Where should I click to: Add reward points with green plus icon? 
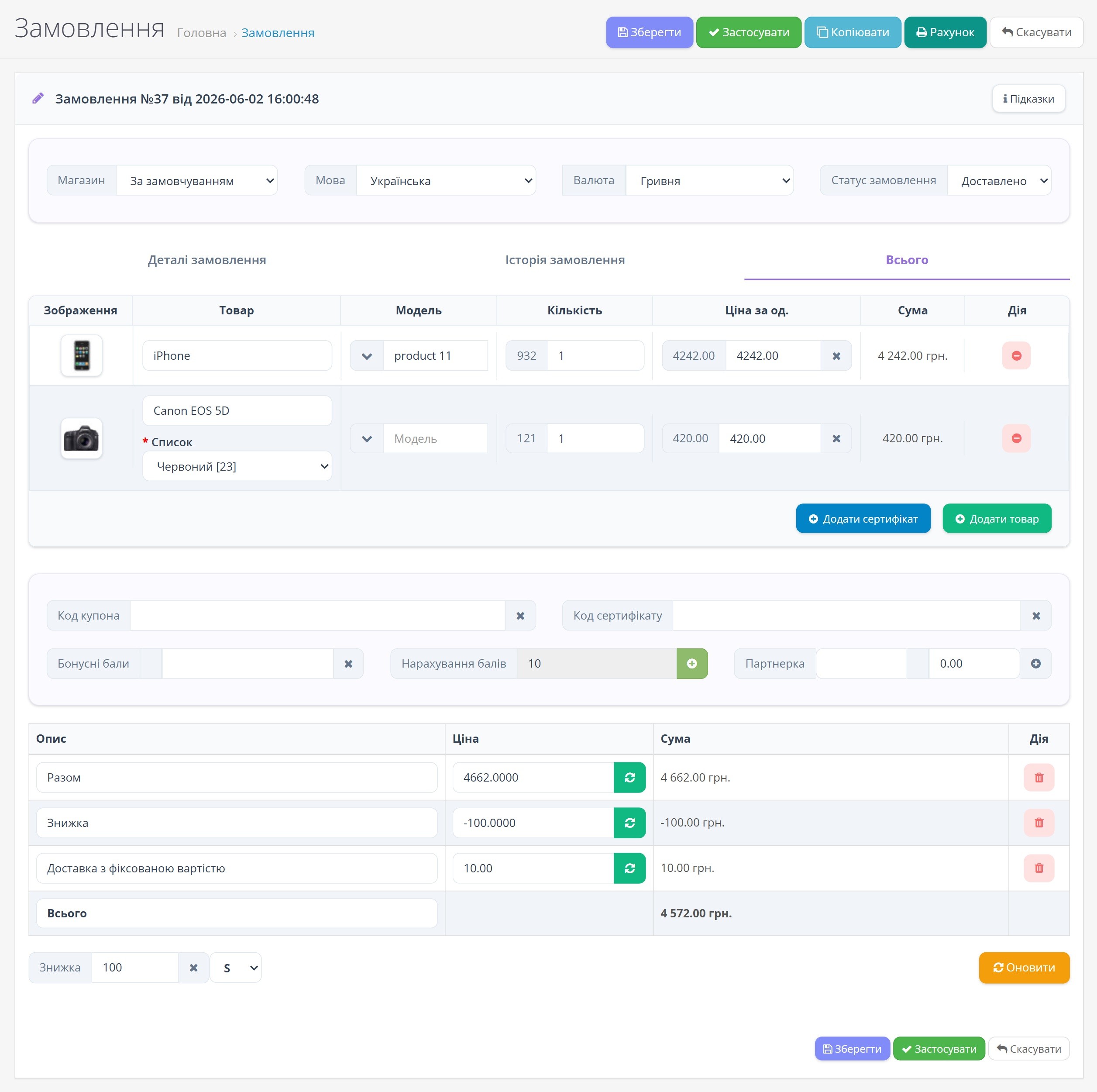(691, 663)
